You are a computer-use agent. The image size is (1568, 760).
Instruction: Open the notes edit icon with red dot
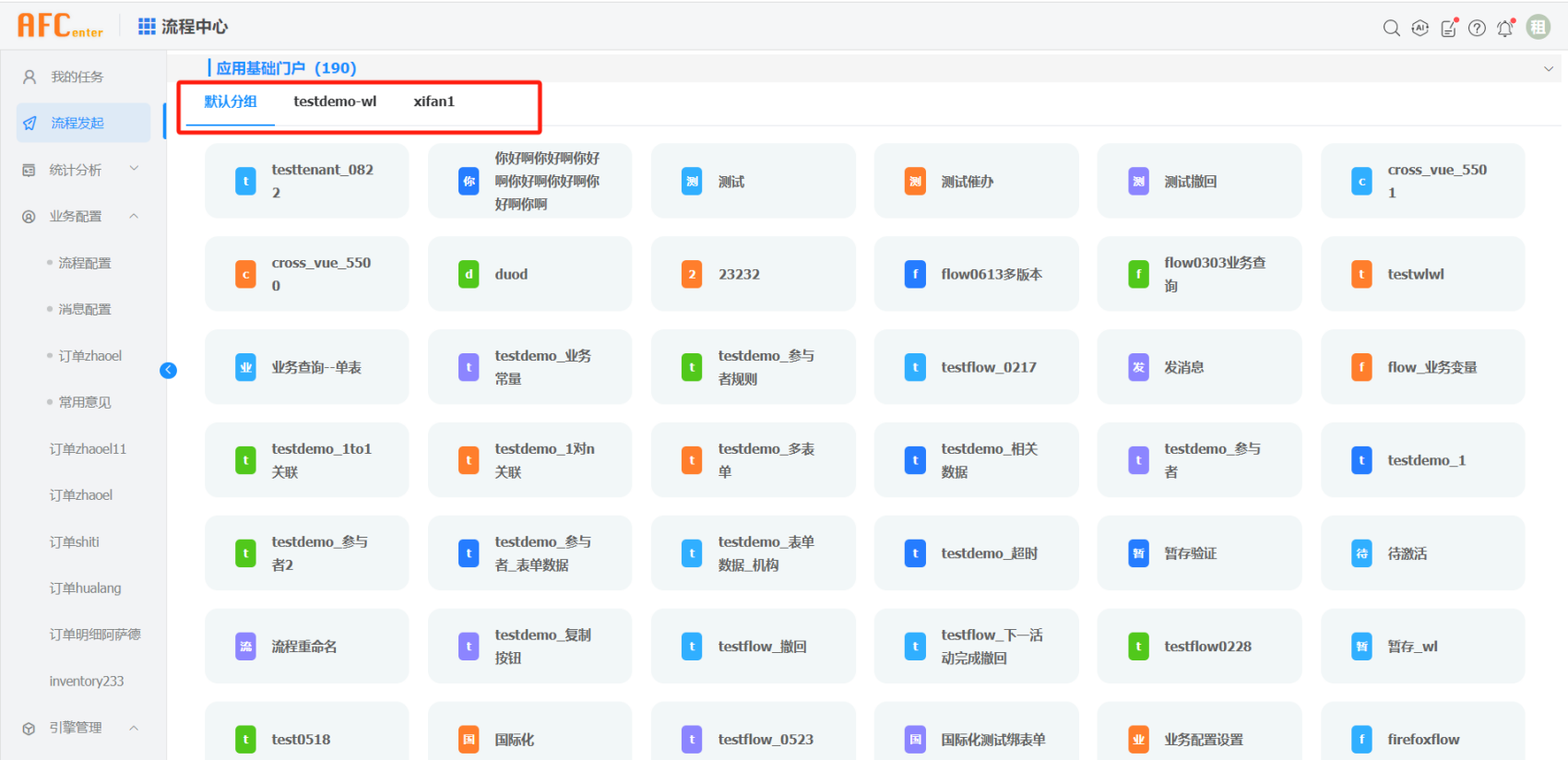click(1449, 28)
